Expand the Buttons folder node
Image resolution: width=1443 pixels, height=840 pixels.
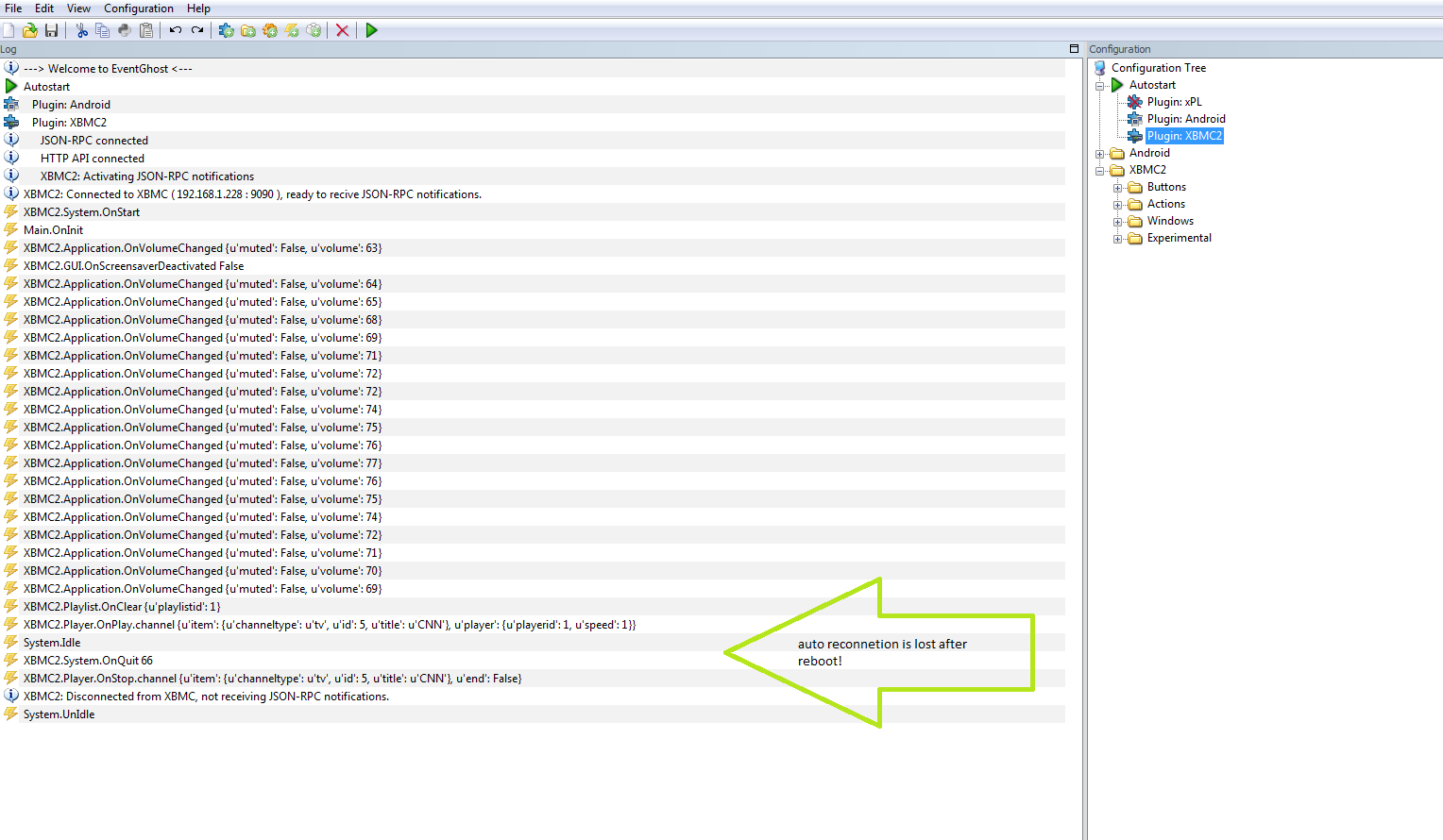(1118, 188)
